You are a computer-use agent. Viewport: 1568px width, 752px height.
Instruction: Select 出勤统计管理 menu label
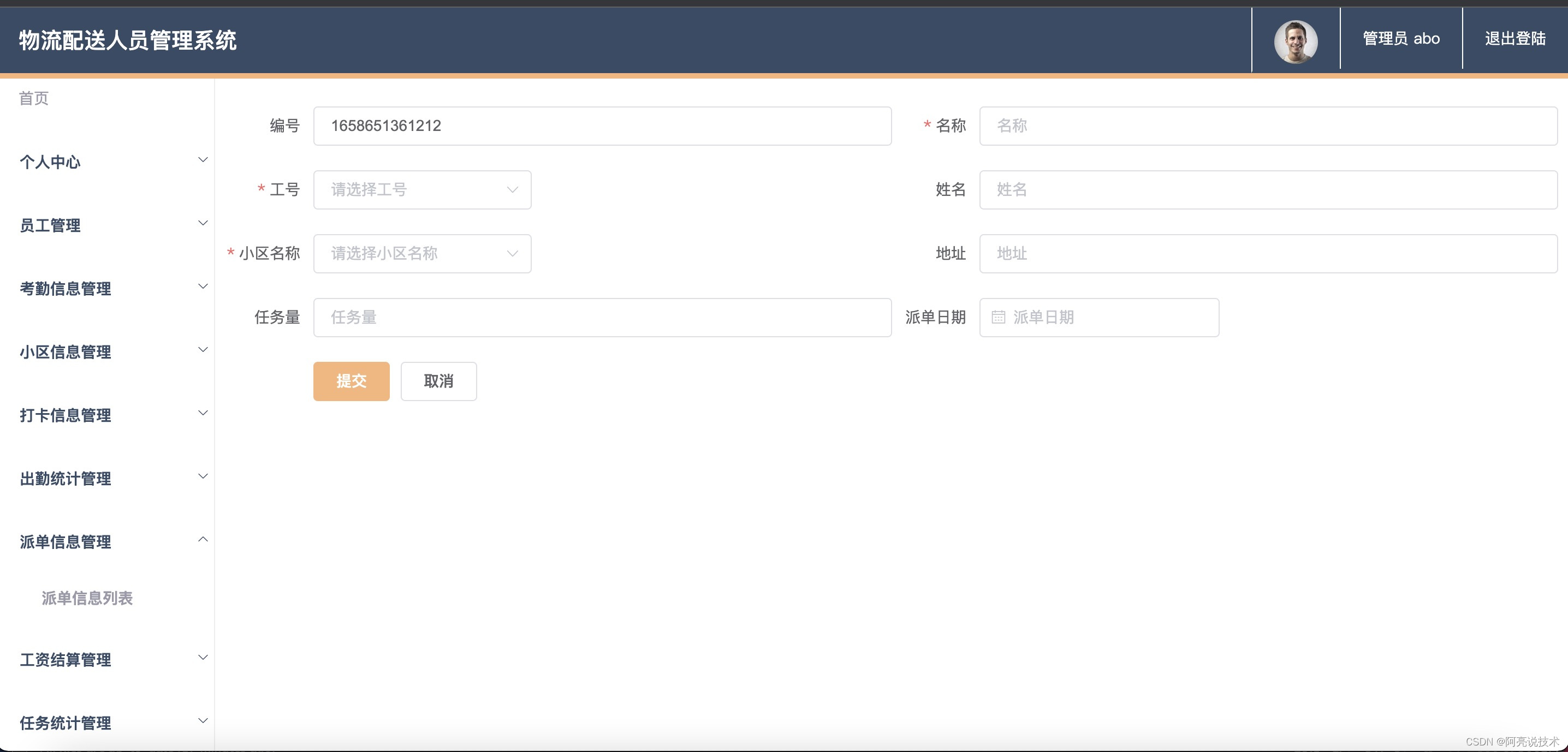pos(65,478)
